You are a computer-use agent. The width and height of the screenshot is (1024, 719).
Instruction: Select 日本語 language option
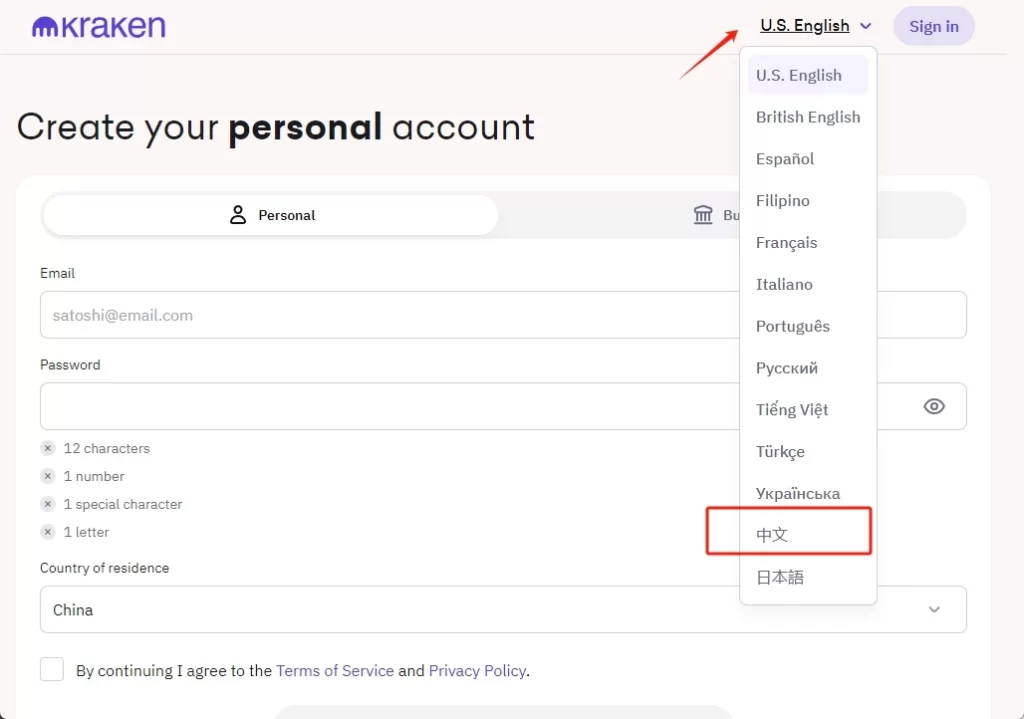click(x=780, y=577)
